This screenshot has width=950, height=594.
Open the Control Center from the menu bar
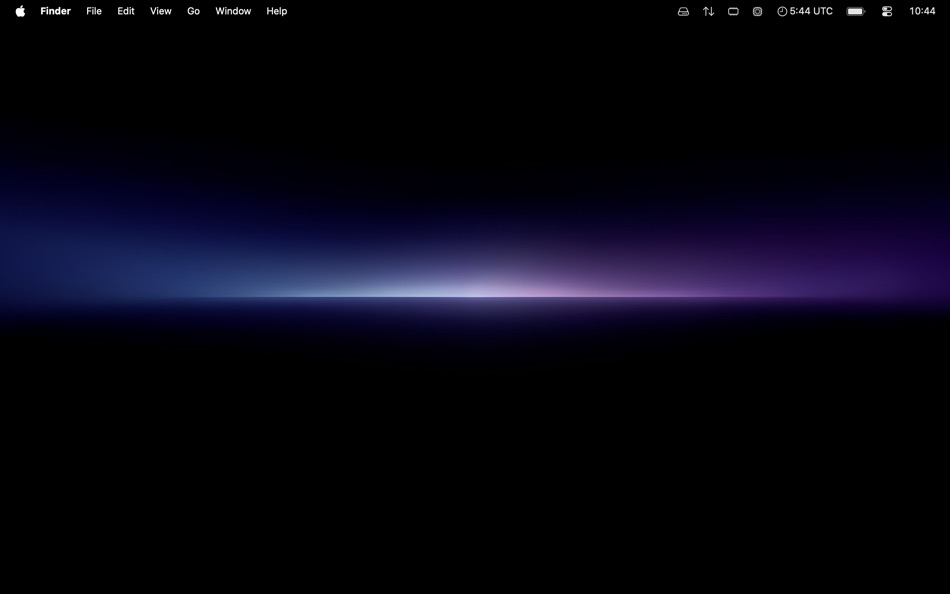tap(886, 11)
